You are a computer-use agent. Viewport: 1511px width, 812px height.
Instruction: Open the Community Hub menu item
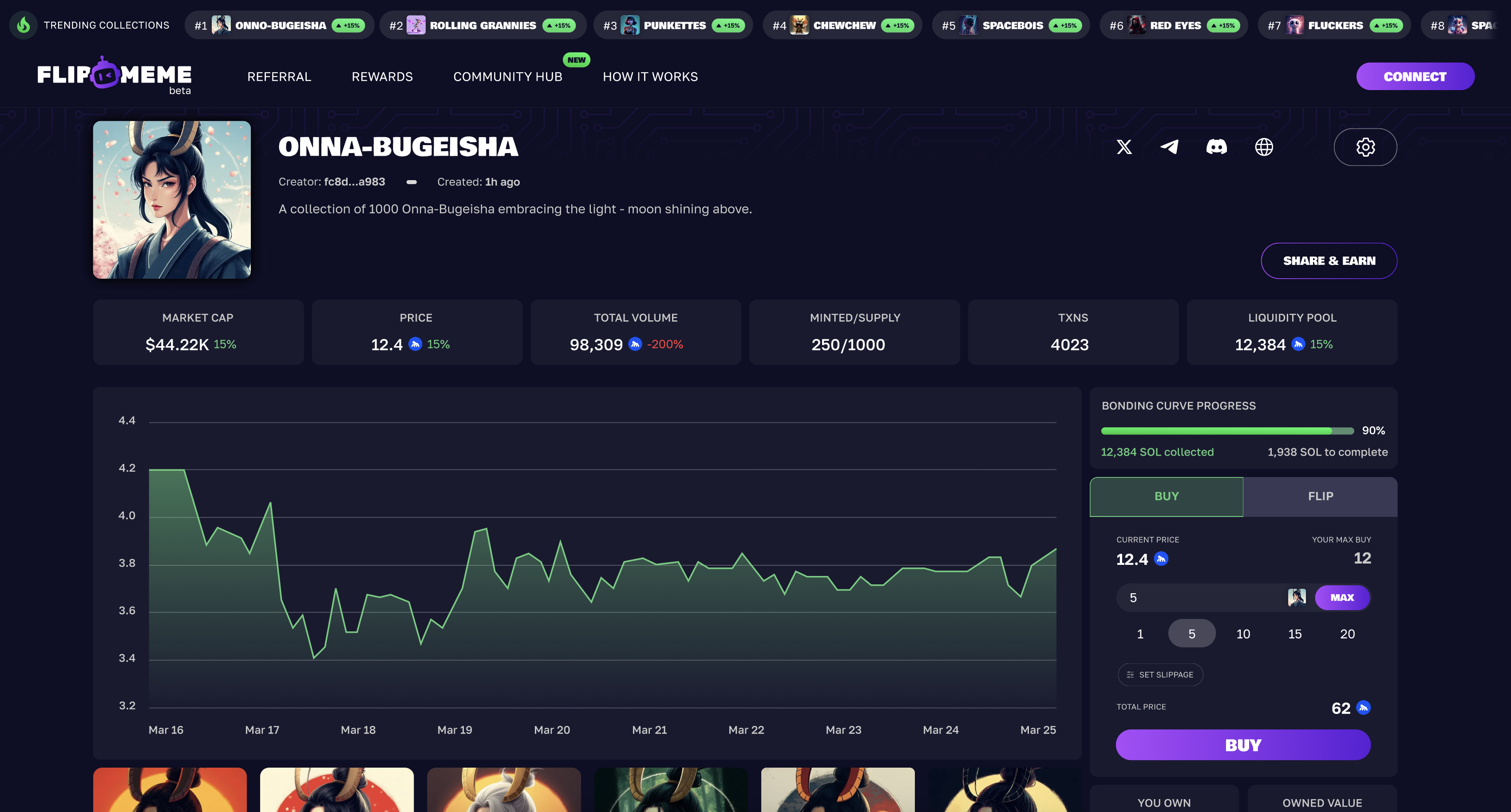coord(507,77)
